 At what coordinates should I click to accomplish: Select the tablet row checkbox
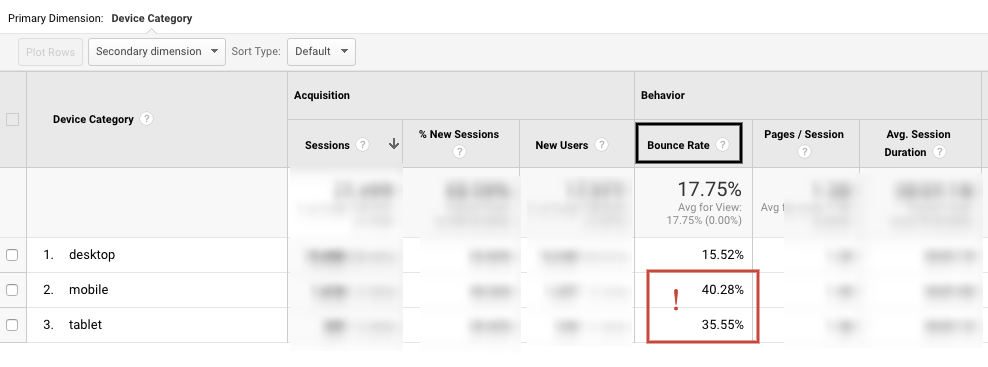12,325
